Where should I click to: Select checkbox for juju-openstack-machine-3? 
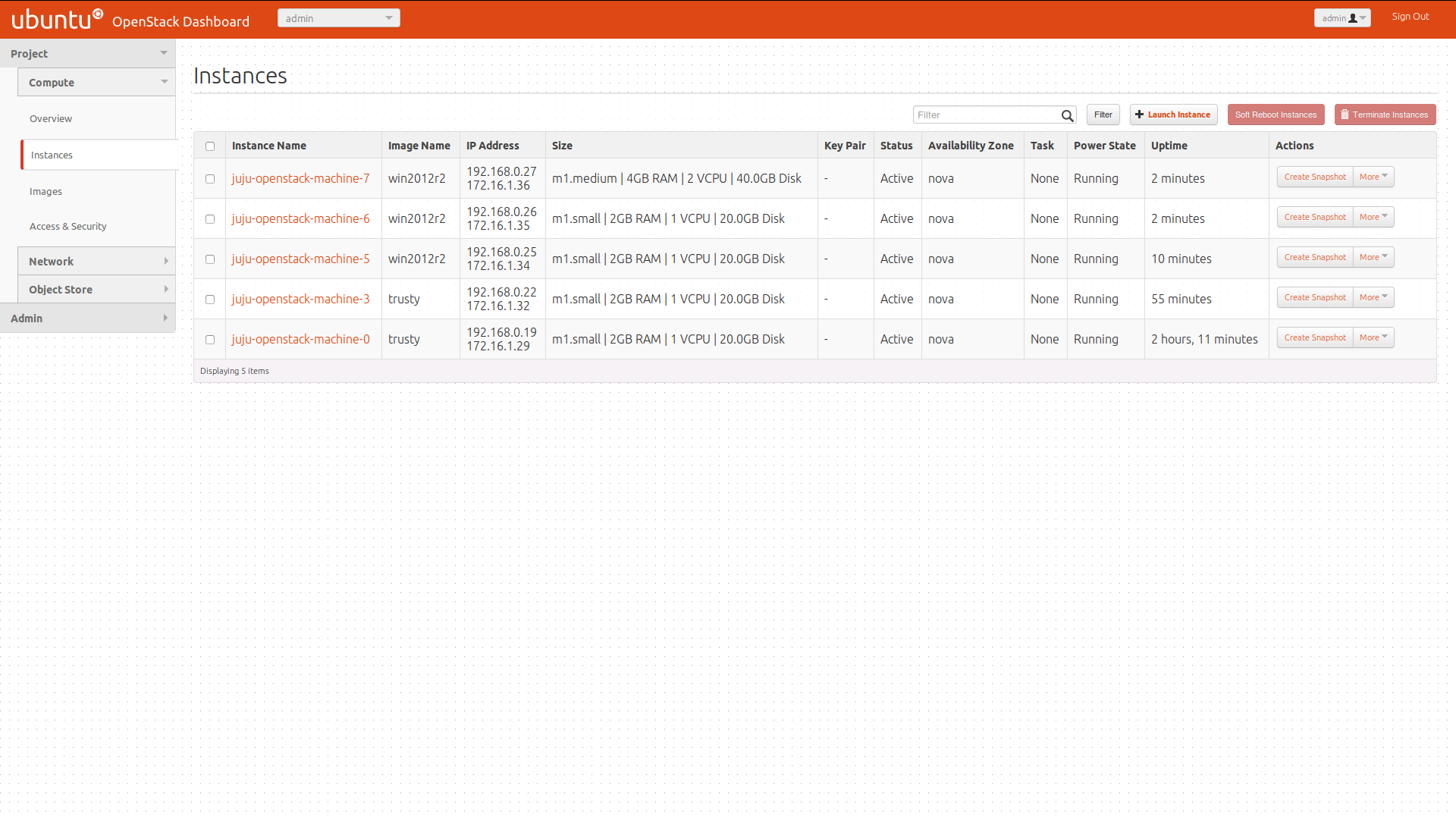tap(210, 300)
